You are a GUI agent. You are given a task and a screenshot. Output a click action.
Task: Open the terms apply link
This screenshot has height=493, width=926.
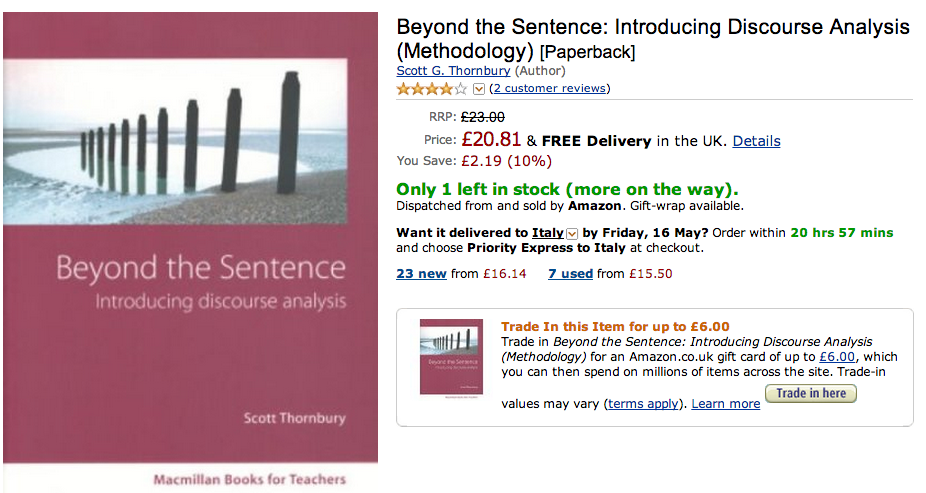pos(645,404)
